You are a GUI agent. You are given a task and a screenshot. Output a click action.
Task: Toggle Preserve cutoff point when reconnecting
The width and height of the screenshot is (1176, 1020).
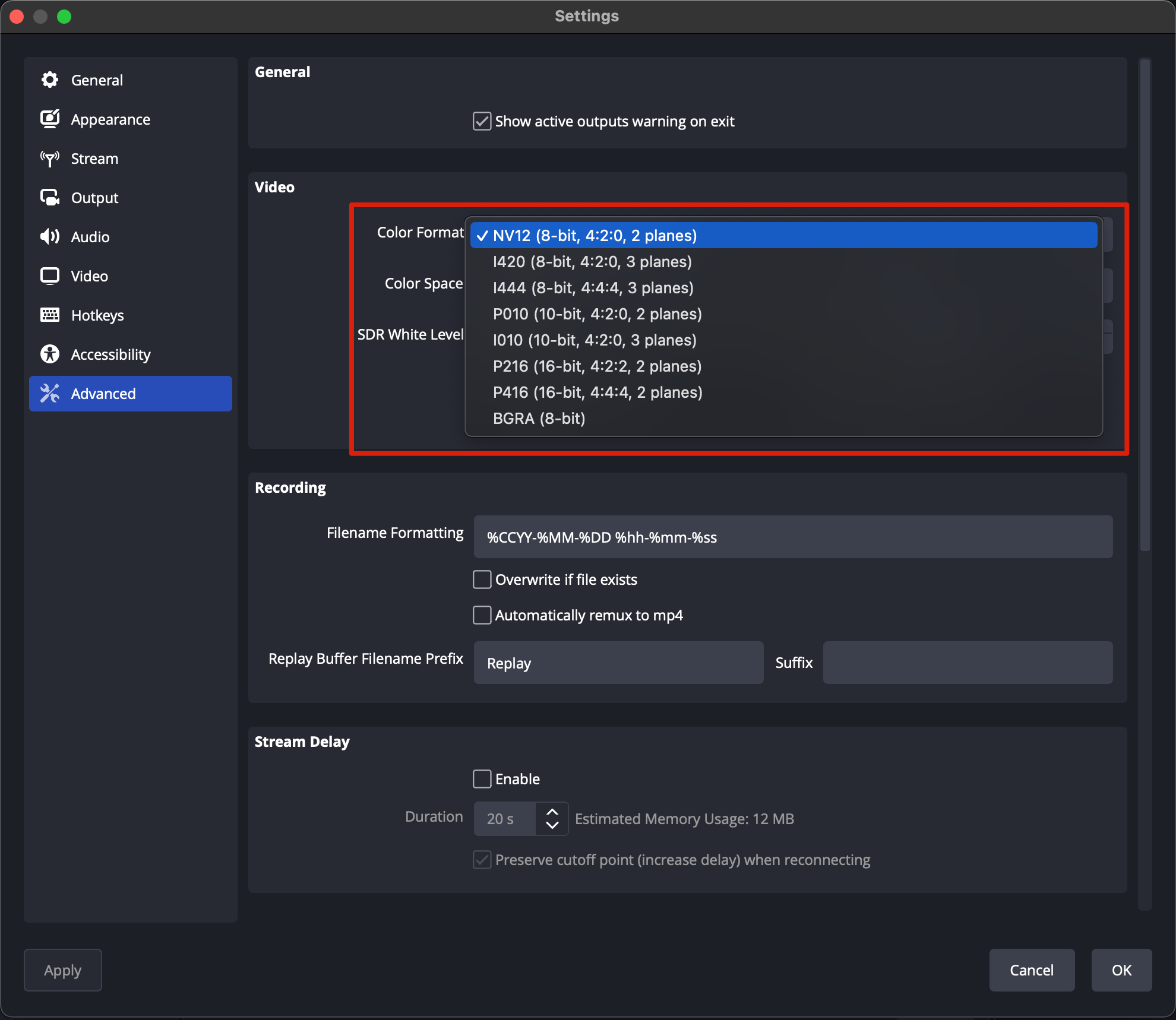click(482, 860)
